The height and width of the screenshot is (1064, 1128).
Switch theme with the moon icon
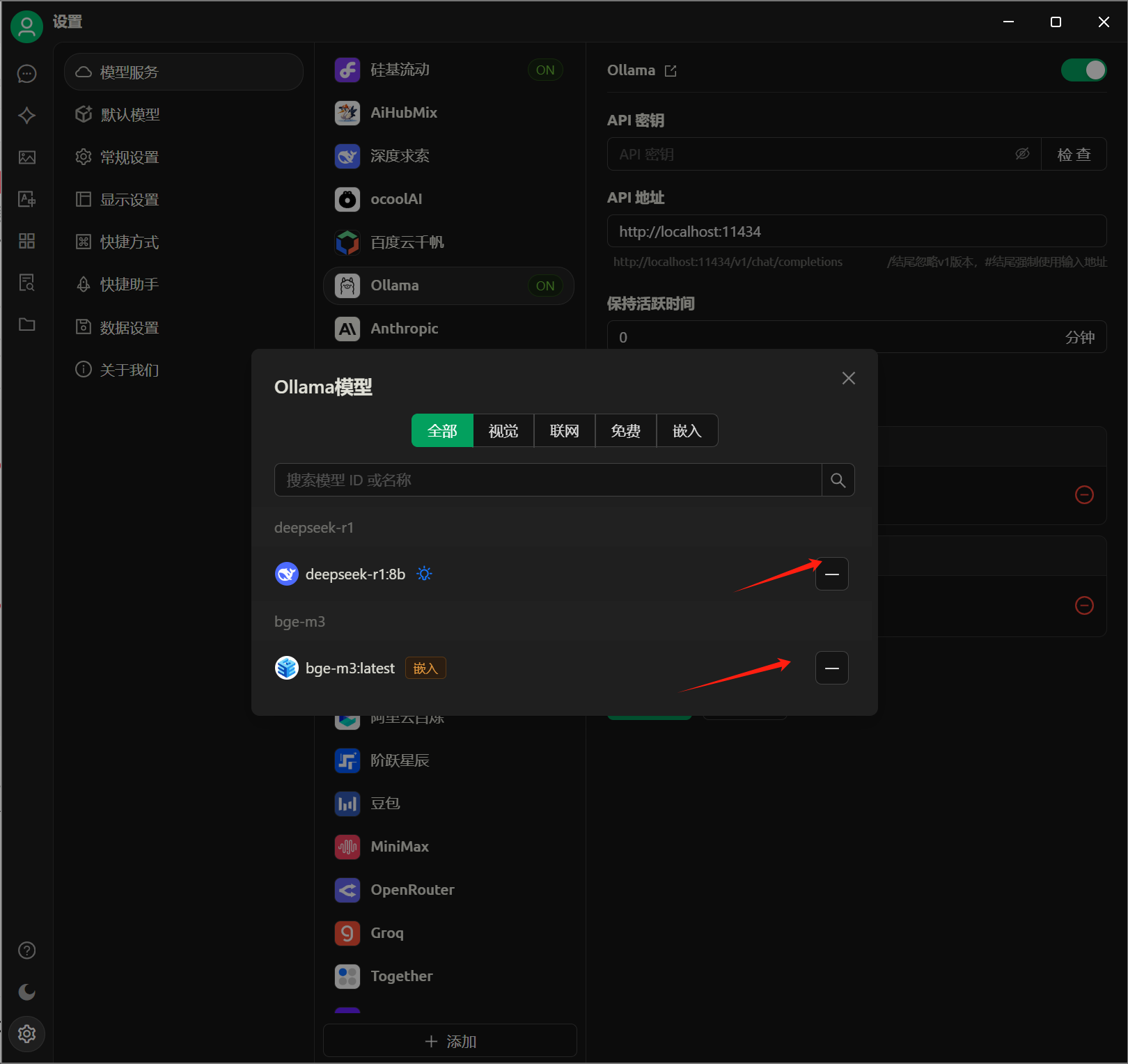coord(26,992)
